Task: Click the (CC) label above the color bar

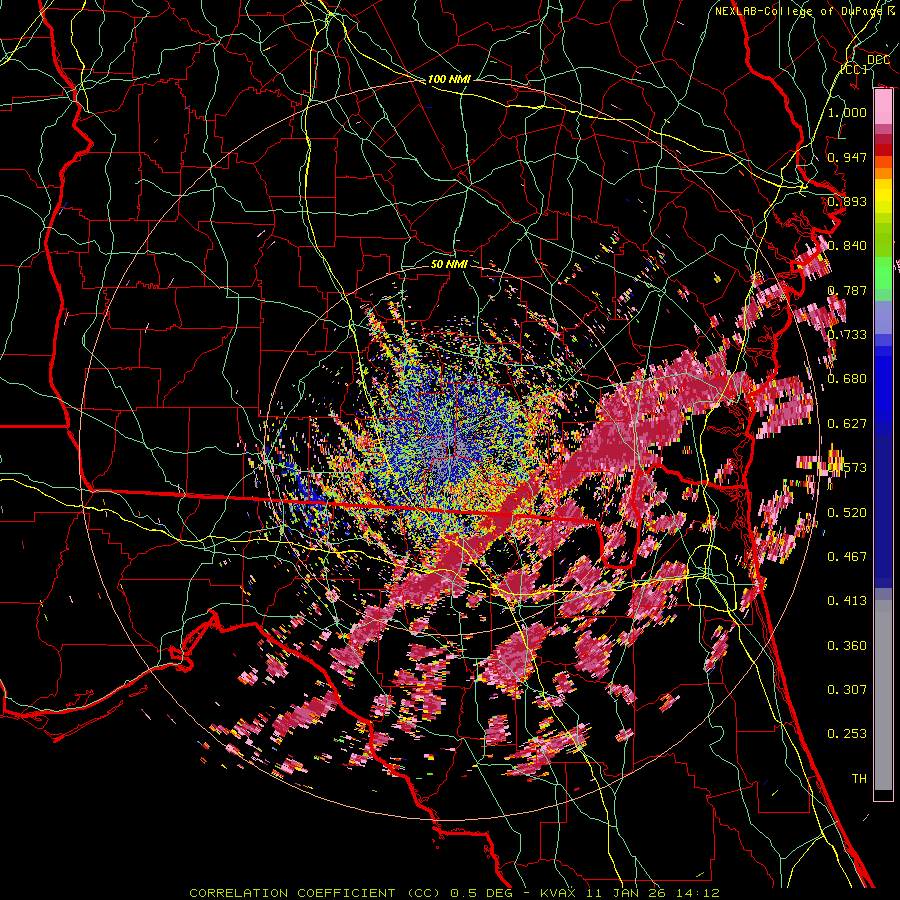Action: pyautogui.click(x=854, y=69)
